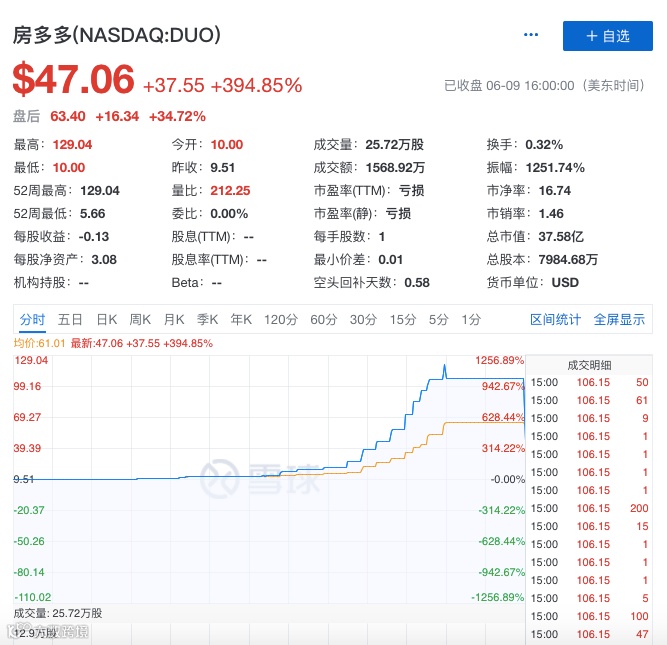Click the 总股本 value 7984.68万
667x645 pixels.
click(568, 260)
